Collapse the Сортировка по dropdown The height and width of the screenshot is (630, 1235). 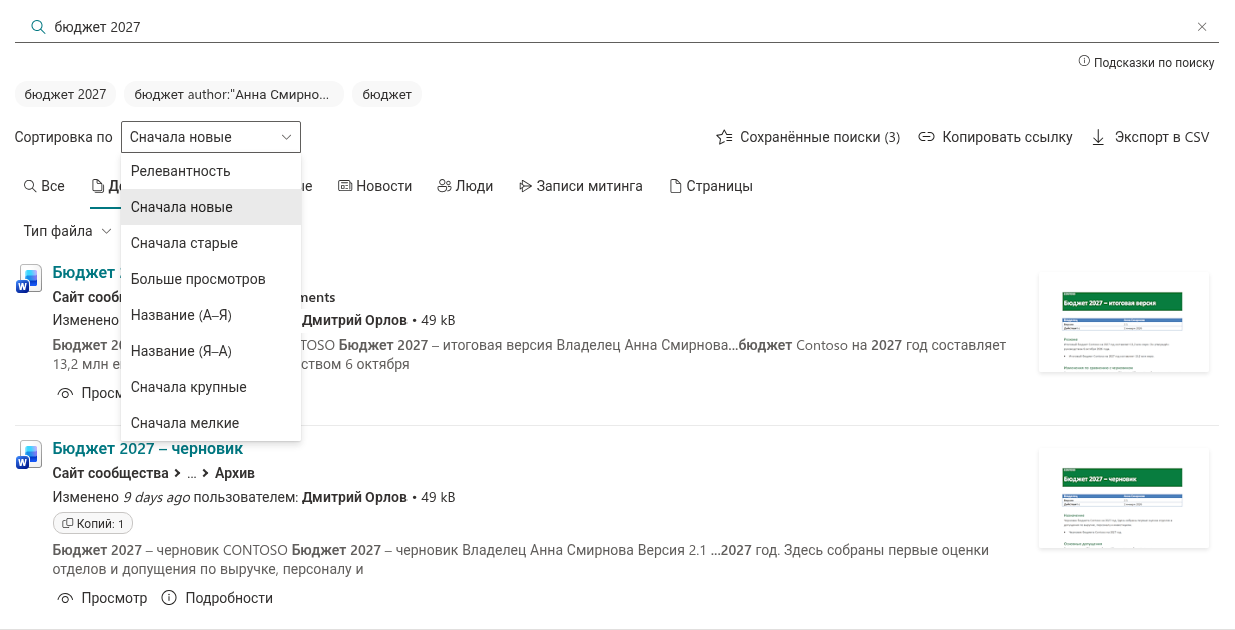click(x=211, y=137)
